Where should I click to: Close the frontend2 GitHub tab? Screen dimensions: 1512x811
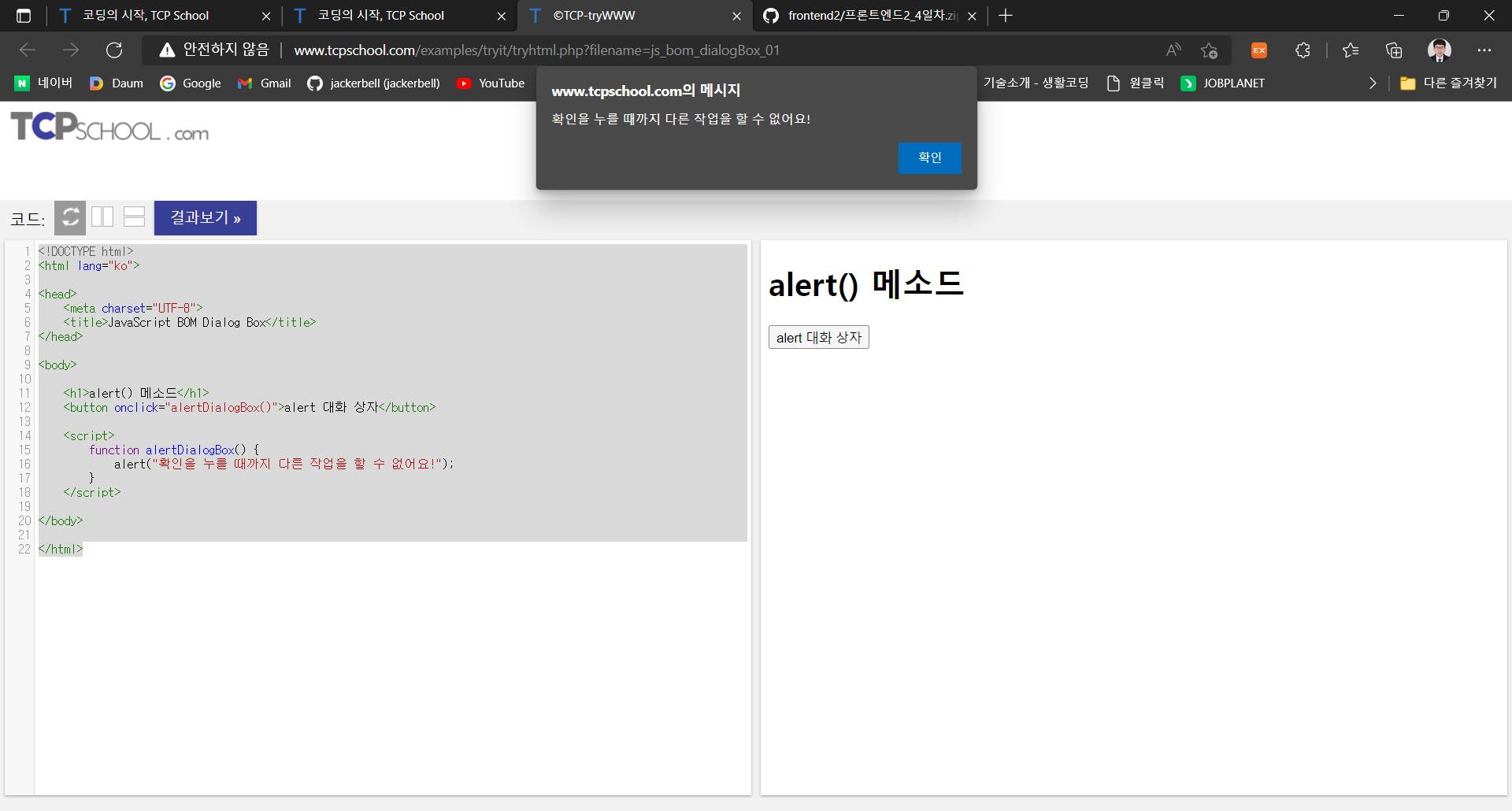tap(973, 16)
